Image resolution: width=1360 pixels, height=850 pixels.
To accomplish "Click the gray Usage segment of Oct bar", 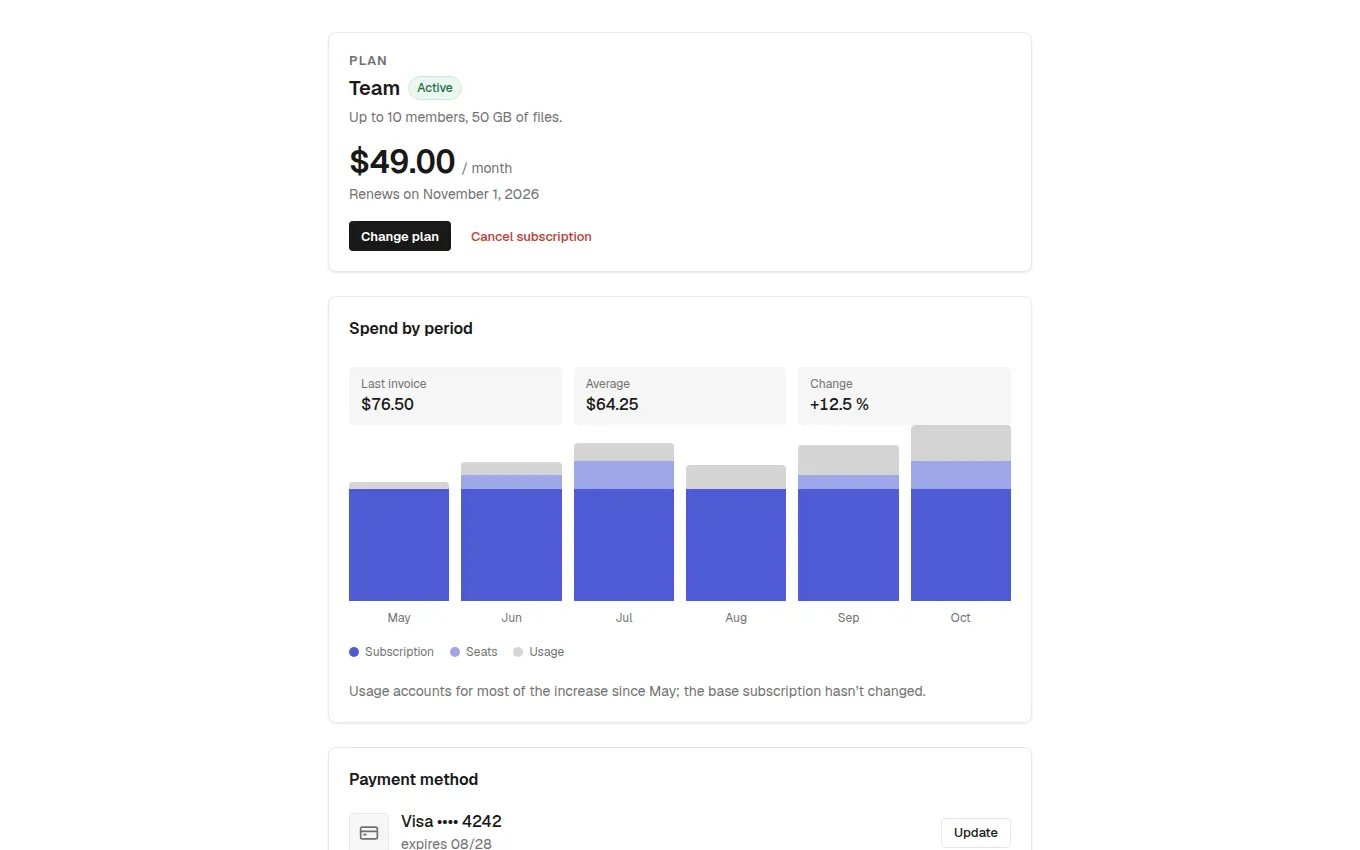I will coord(961,443).
